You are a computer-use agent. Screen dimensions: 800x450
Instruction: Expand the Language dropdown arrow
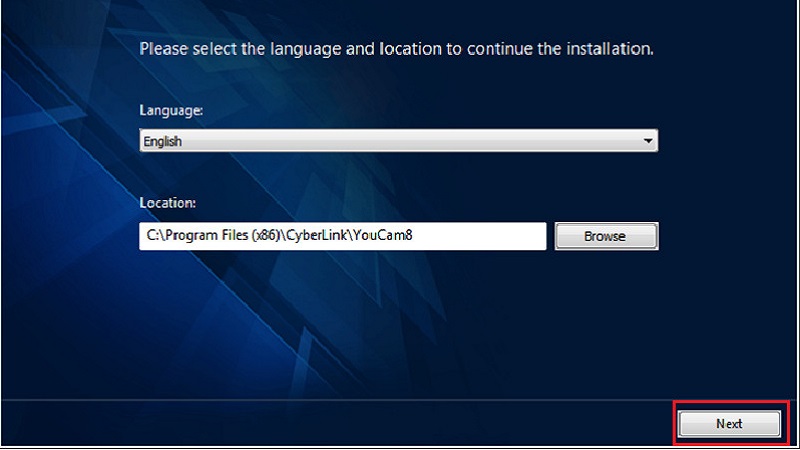[x=648, y=142]
